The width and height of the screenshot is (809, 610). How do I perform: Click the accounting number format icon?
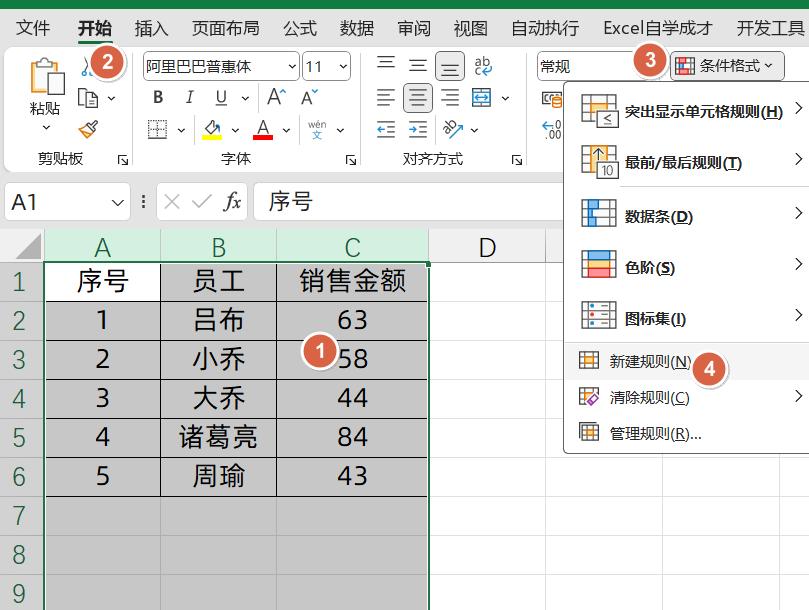point(552,98)
